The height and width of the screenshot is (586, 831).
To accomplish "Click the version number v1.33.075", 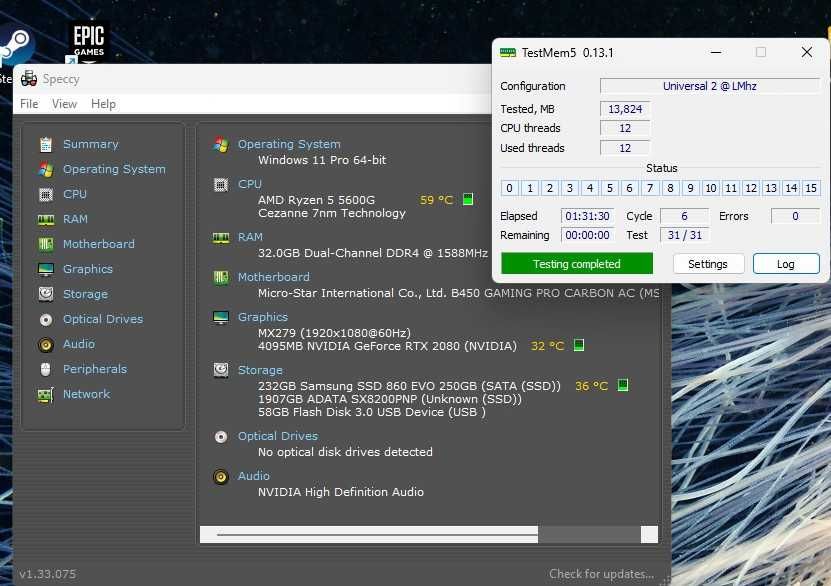I will click(48, 574).
